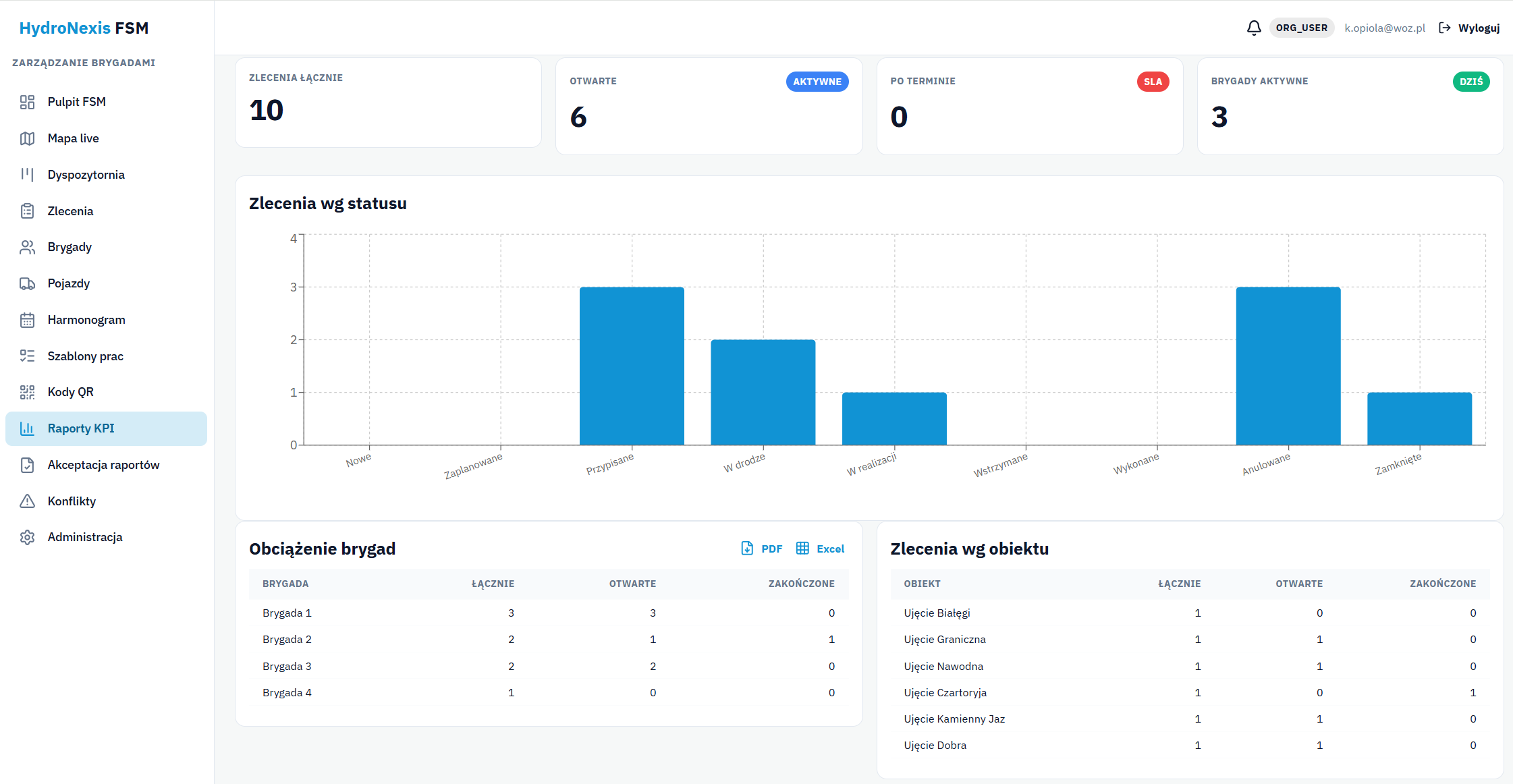The width and height of the screenshot is (1513, 784).
Task: Click the Pulpit FSM dashboard icon
Action: coord(27,102)
